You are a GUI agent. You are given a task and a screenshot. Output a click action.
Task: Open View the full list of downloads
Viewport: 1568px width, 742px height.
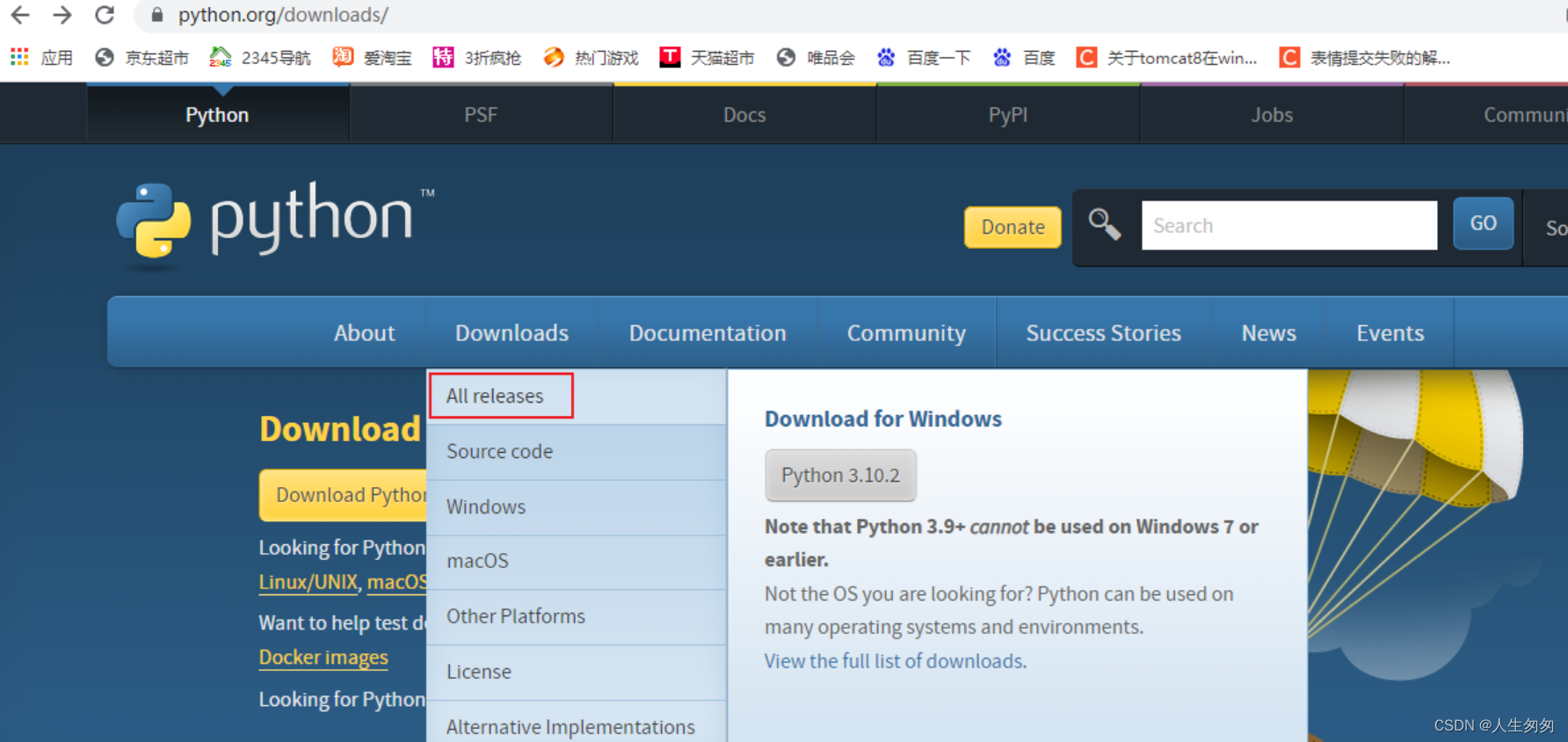point(895,661)
